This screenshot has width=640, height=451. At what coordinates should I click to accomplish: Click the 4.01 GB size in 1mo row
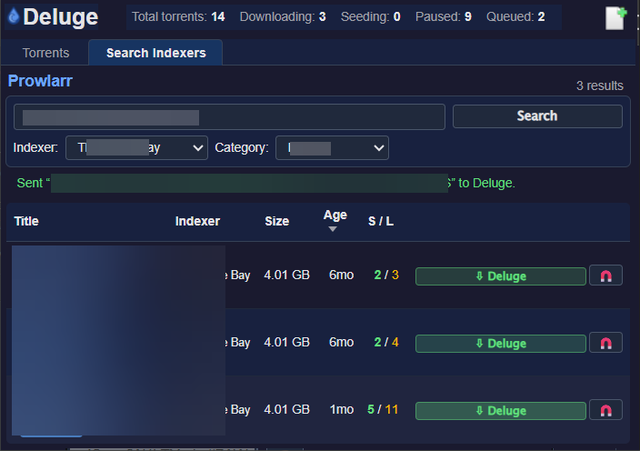tap(287, 409)
